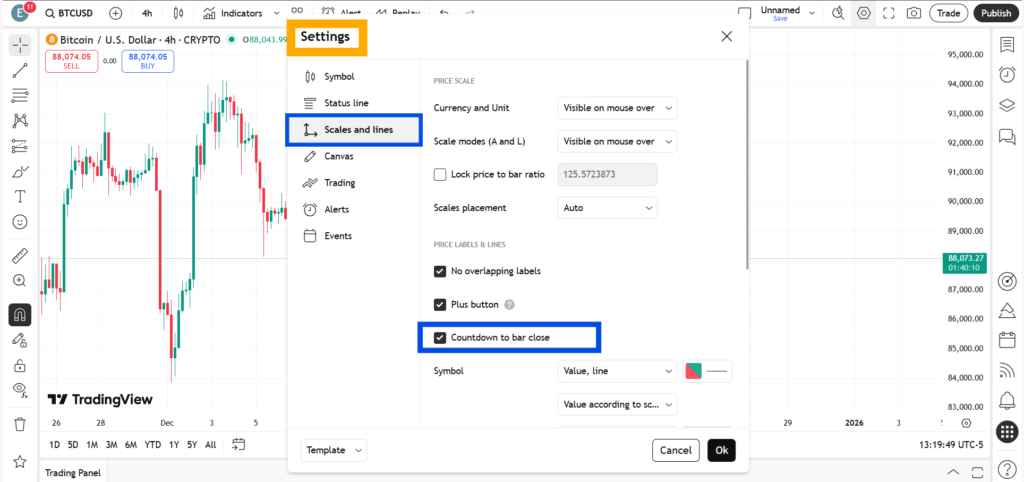1024x482 pixels.
Task: Select the Magnet mode tool
Action: [20, 315]
